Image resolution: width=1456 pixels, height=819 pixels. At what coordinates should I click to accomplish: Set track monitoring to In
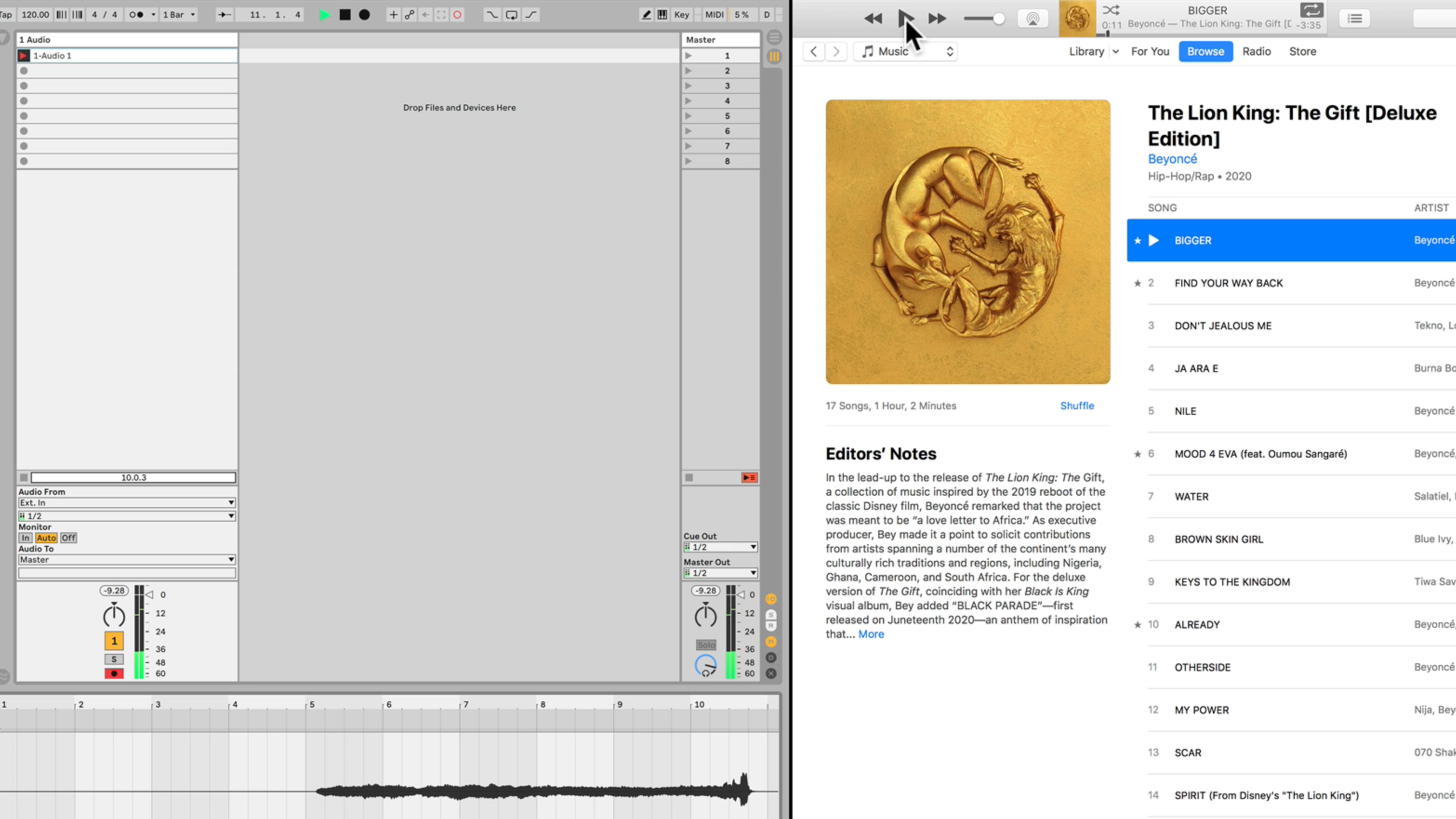coord(25,538)
